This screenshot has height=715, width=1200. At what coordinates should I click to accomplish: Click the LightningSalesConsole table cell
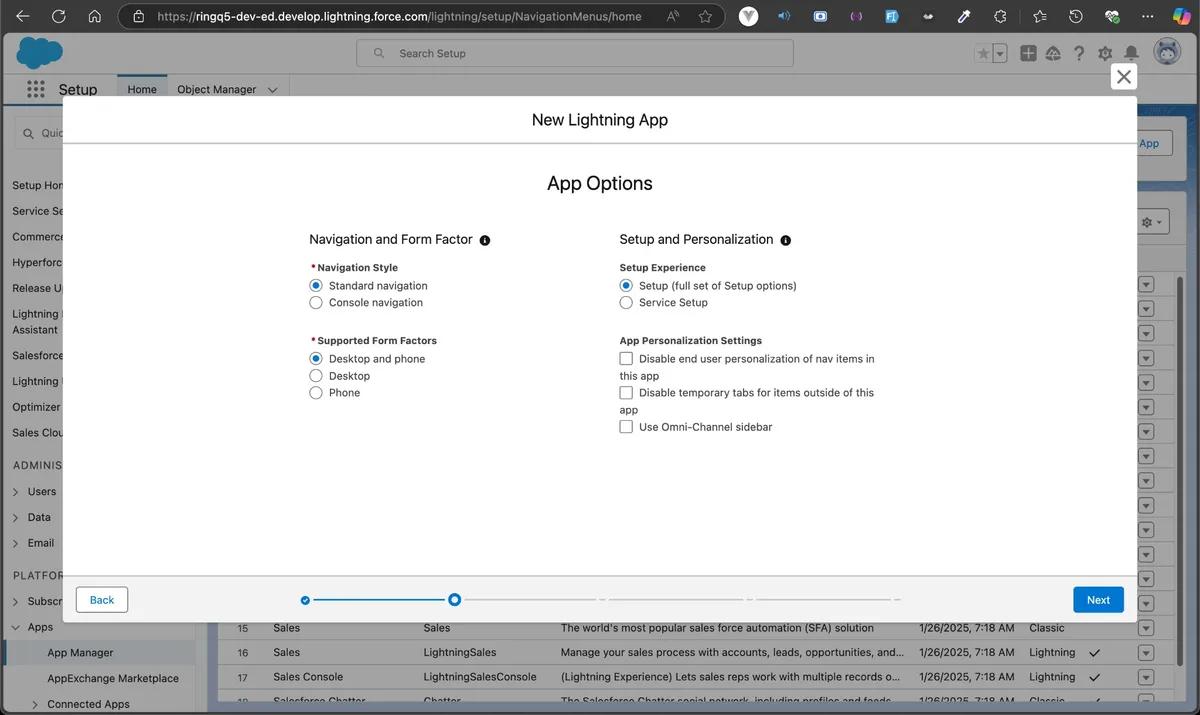[x=479, y=677]
